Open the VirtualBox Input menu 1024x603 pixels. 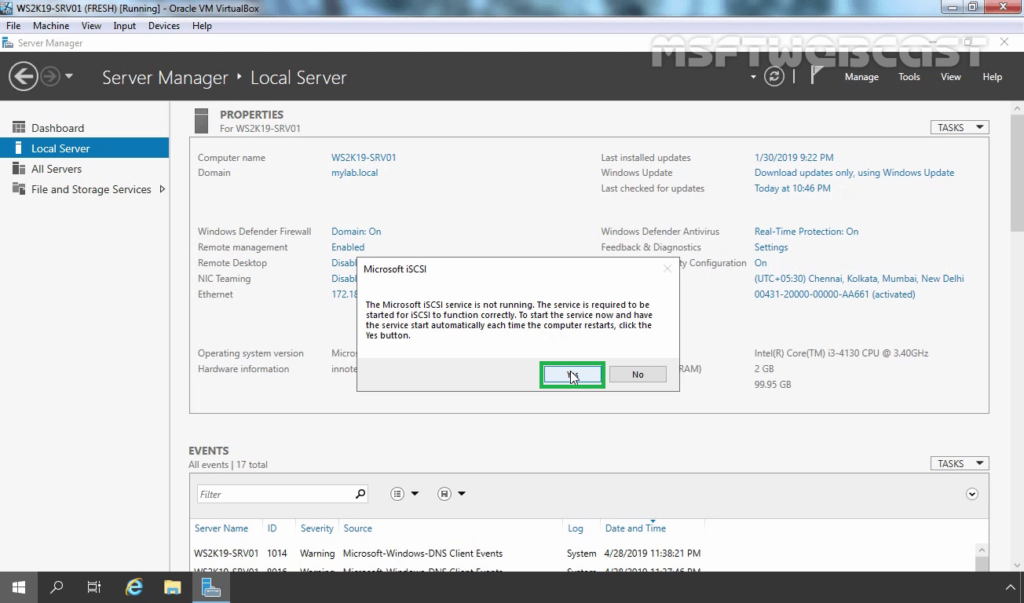click(x=124, y=25)
